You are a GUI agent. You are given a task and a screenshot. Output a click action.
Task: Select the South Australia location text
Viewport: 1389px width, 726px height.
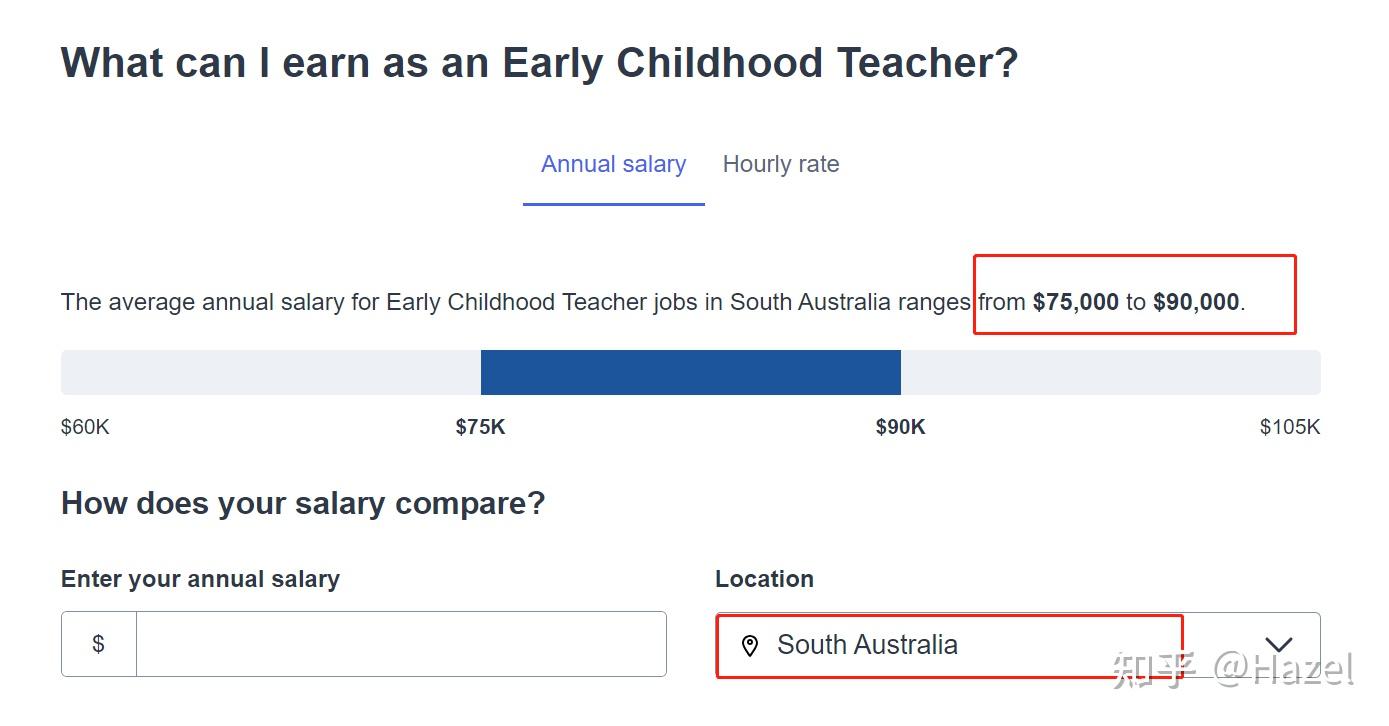[867, 645]
